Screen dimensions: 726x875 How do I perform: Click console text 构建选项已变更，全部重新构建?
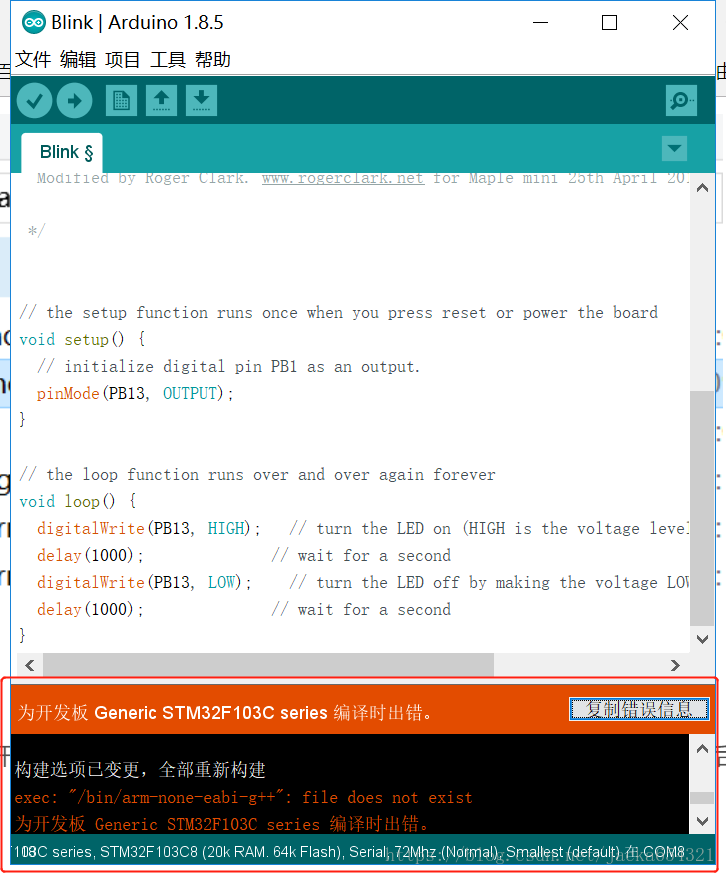click(140, 770)
